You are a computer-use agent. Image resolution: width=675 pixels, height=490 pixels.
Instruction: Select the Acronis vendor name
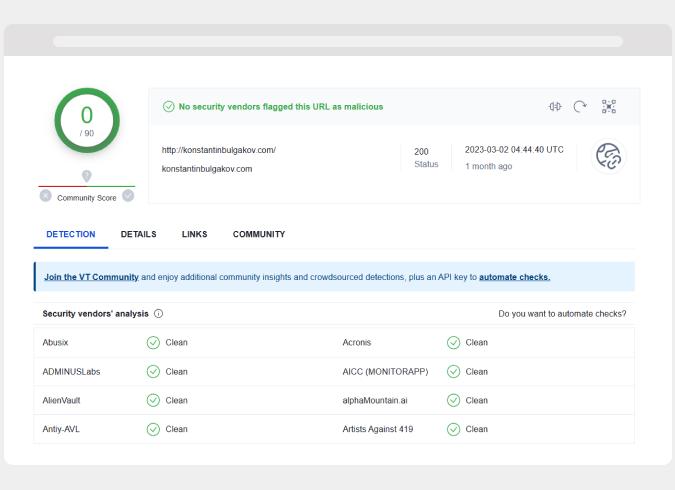356,342
